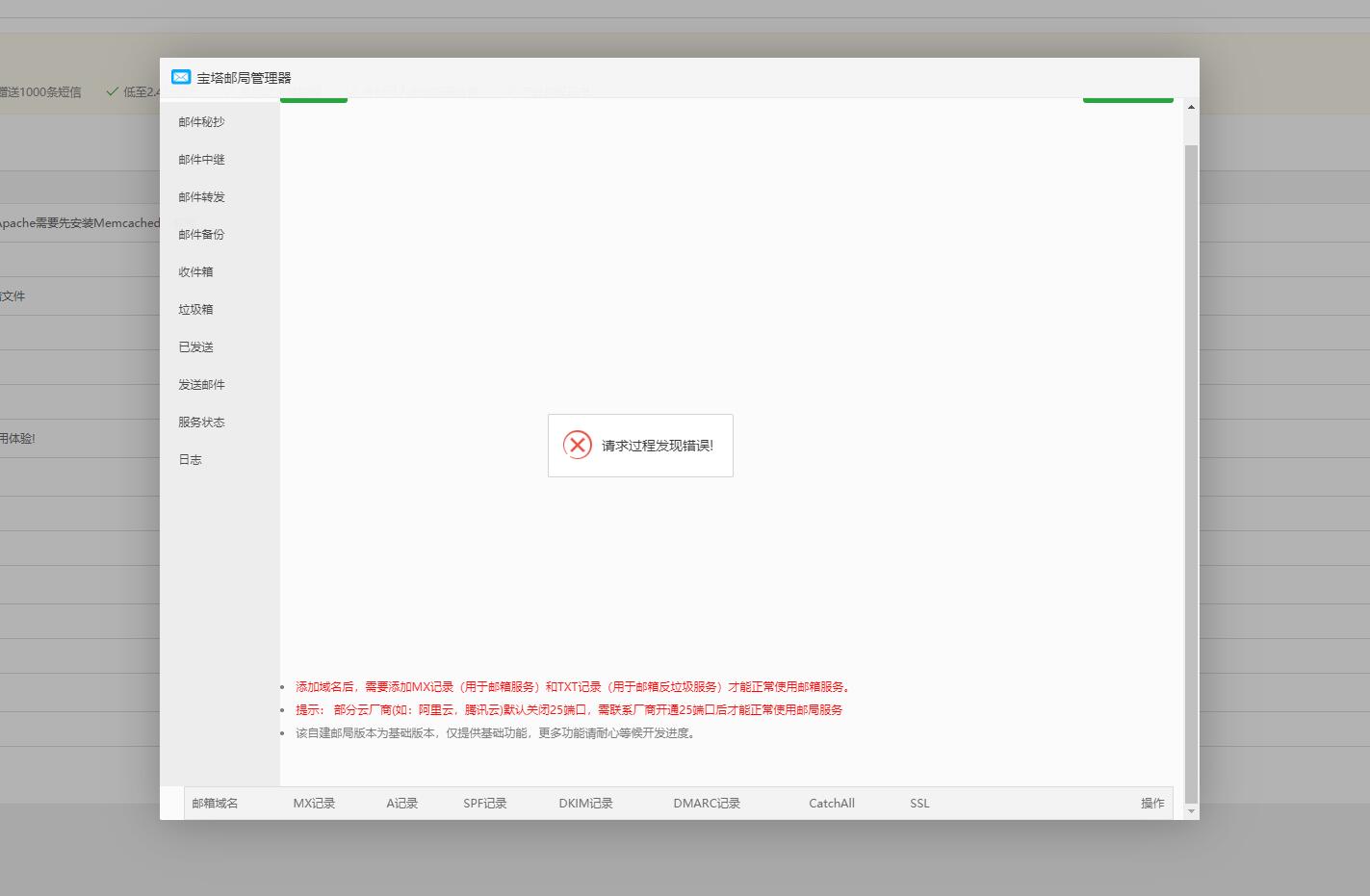Click the SSL column header
The image size is (1370, 896).
(x=919, y=804)
